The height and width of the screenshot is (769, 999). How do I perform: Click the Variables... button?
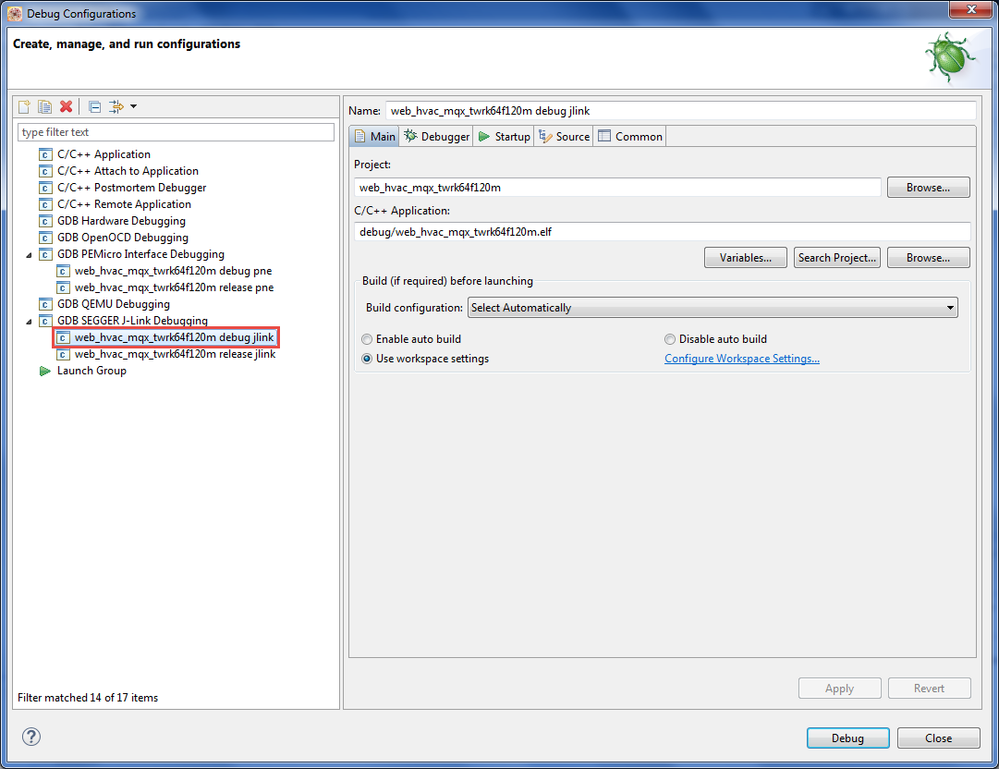745,257
